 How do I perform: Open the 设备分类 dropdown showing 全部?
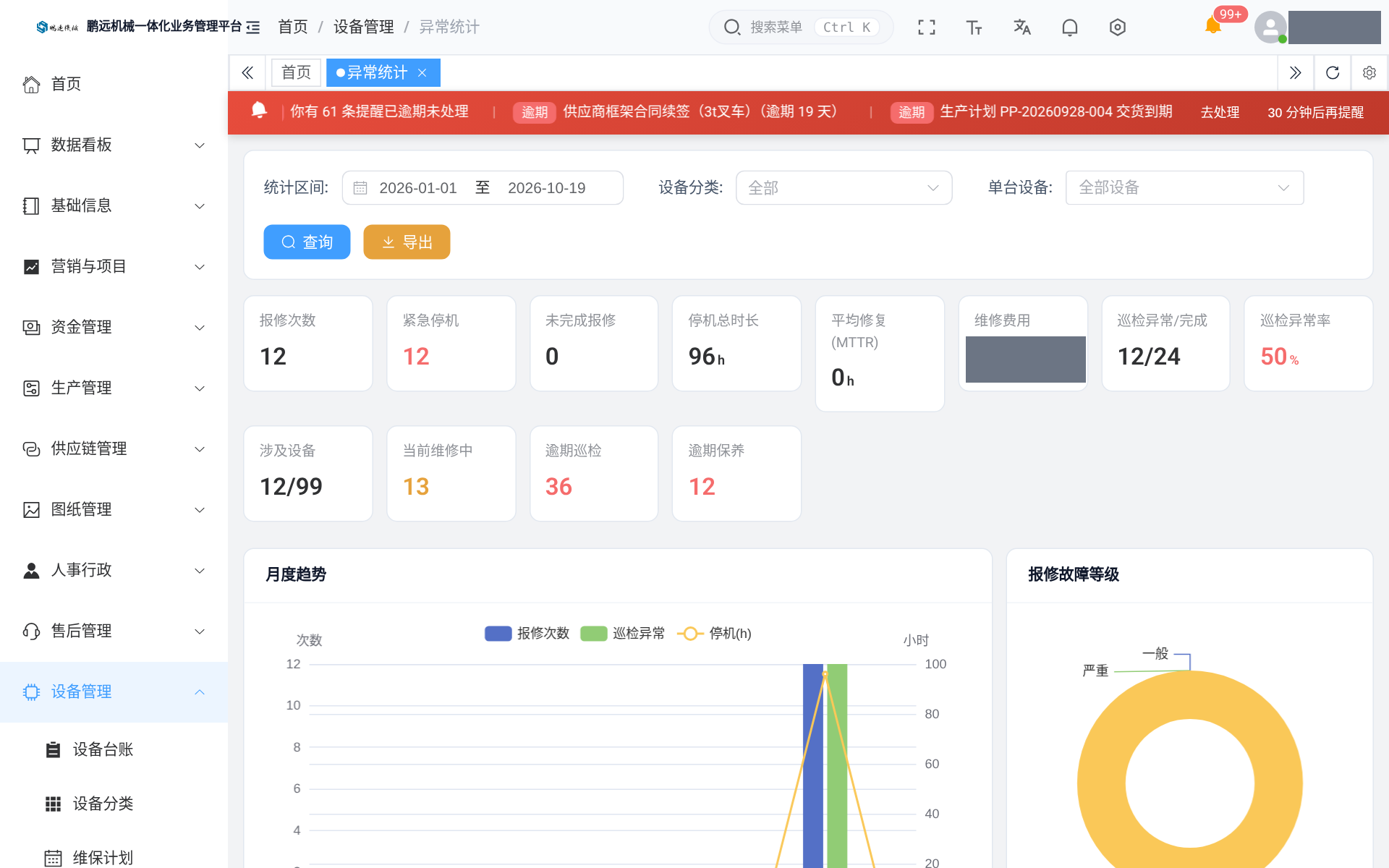click(x=844, y=188)
